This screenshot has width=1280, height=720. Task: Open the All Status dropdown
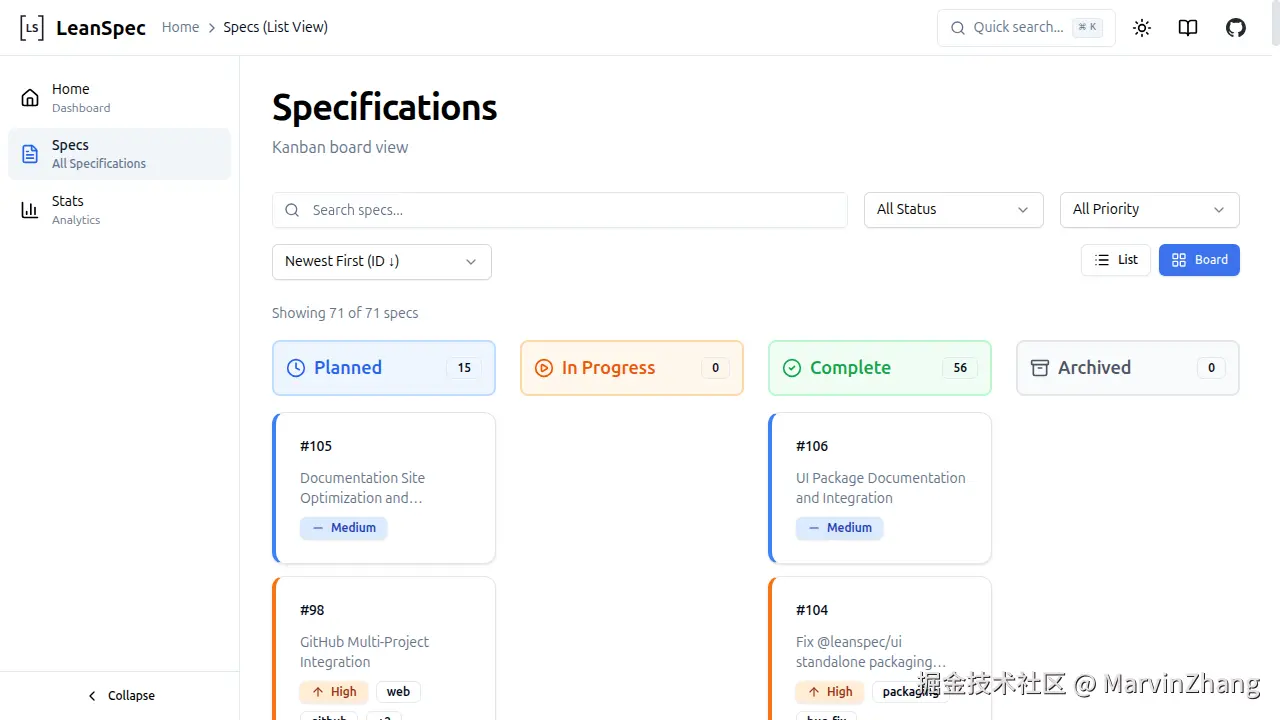pyautogui.click(x=952, y=209)
